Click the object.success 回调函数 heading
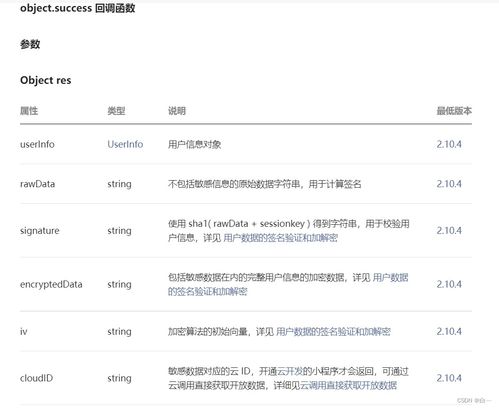 [x=78, y=8]
